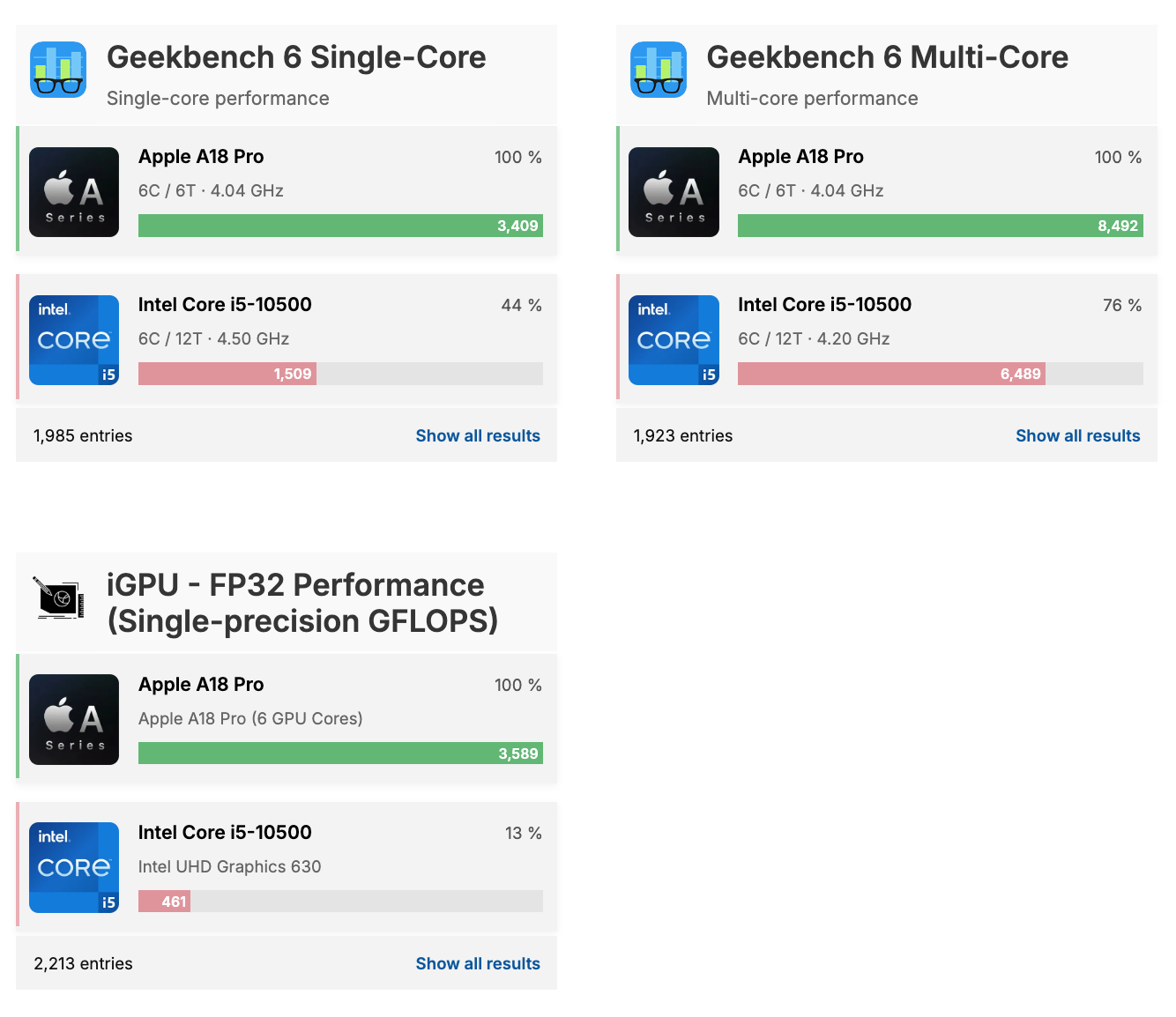Click the red 6,489 multi-core score bar
Image resolution: width=1176 pixels, height=1017 pixels.
(891, 374)
